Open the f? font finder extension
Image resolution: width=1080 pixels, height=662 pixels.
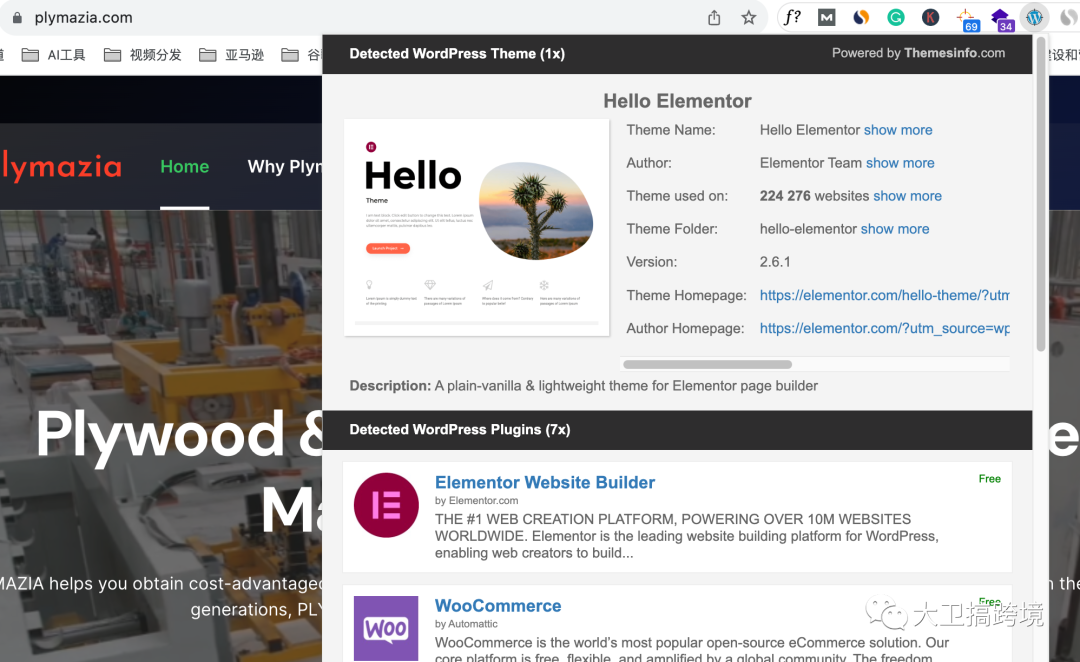click(792, 17)
